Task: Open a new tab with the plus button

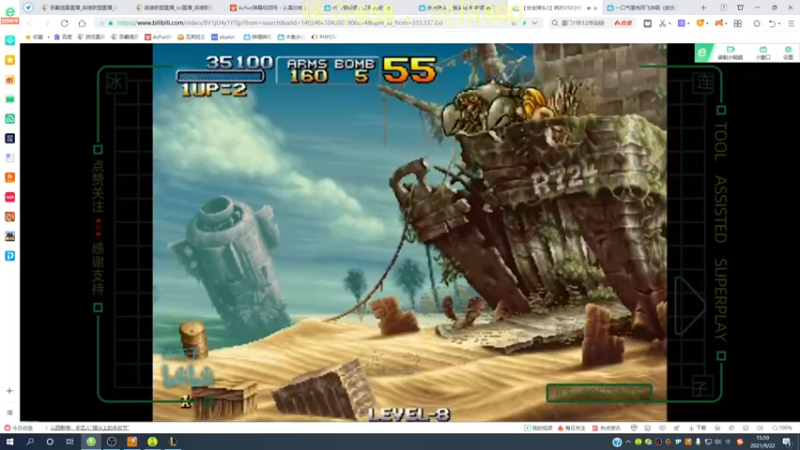Action: point(704,8)
